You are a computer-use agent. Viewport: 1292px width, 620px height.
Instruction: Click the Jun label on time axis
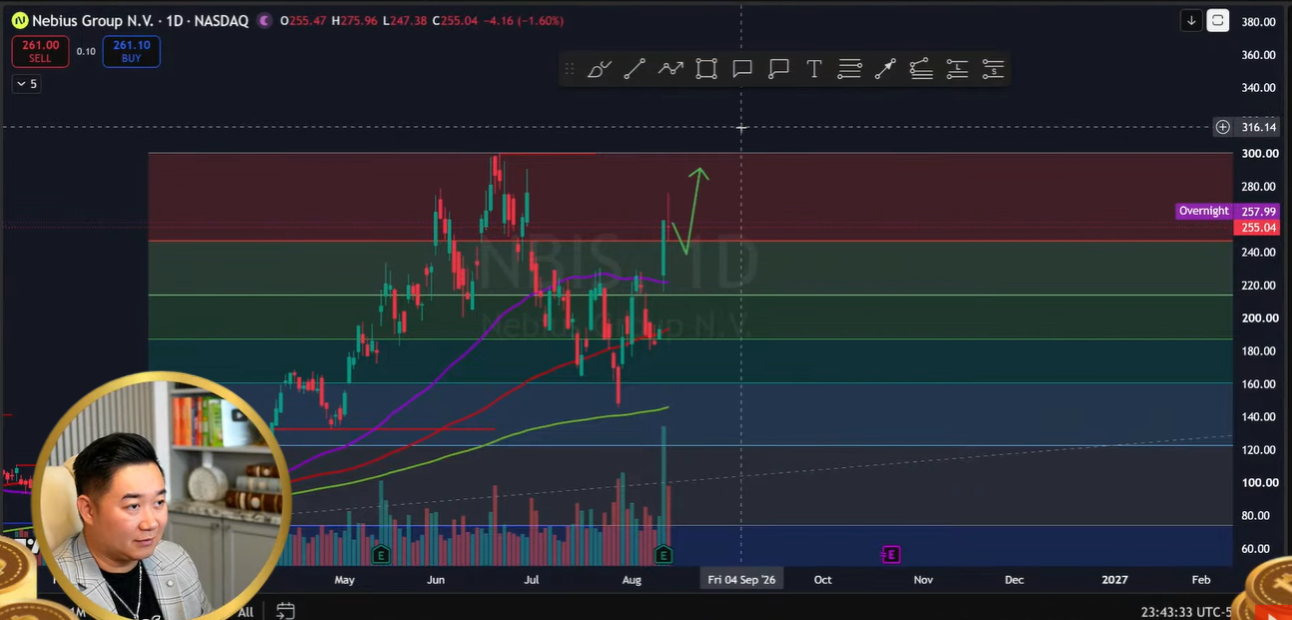(x=436, y=580)
